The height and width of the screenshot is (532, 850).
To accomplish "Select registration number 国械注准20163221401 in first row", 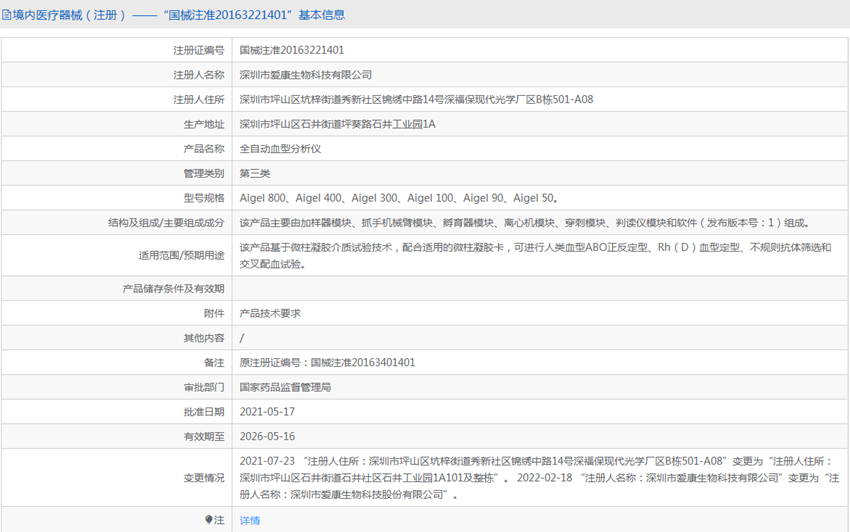I will coord(292,50).
